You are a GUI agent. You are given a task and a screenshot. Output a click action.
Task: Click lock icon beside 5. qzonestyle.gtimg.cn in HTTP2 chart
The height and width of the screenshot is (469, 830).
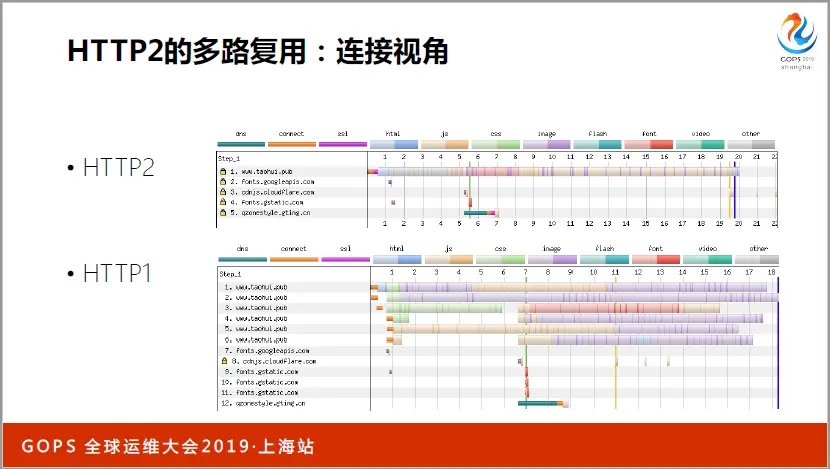[223, 212]
